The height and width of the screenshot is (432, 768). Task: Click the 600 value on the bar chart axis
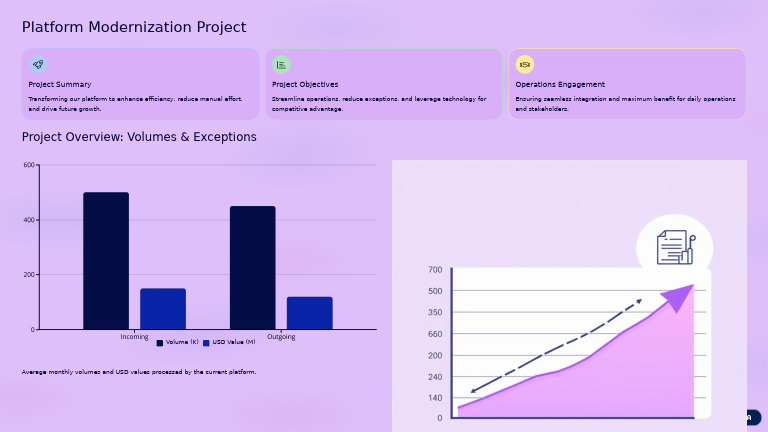pyautogui.click(x=29, y=165)
